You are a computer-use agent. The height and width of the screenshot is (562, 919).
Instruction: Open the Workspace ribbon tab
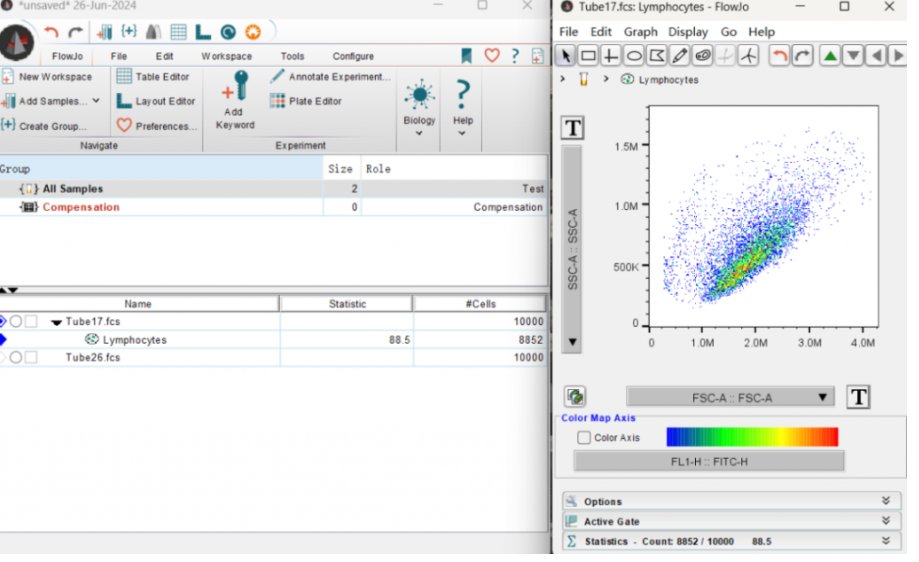[x=226, y=56]
